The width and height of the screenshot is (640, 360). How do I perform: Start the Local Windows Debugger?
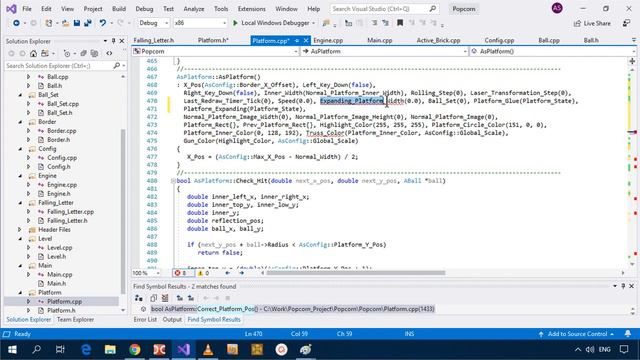[271, 23]
